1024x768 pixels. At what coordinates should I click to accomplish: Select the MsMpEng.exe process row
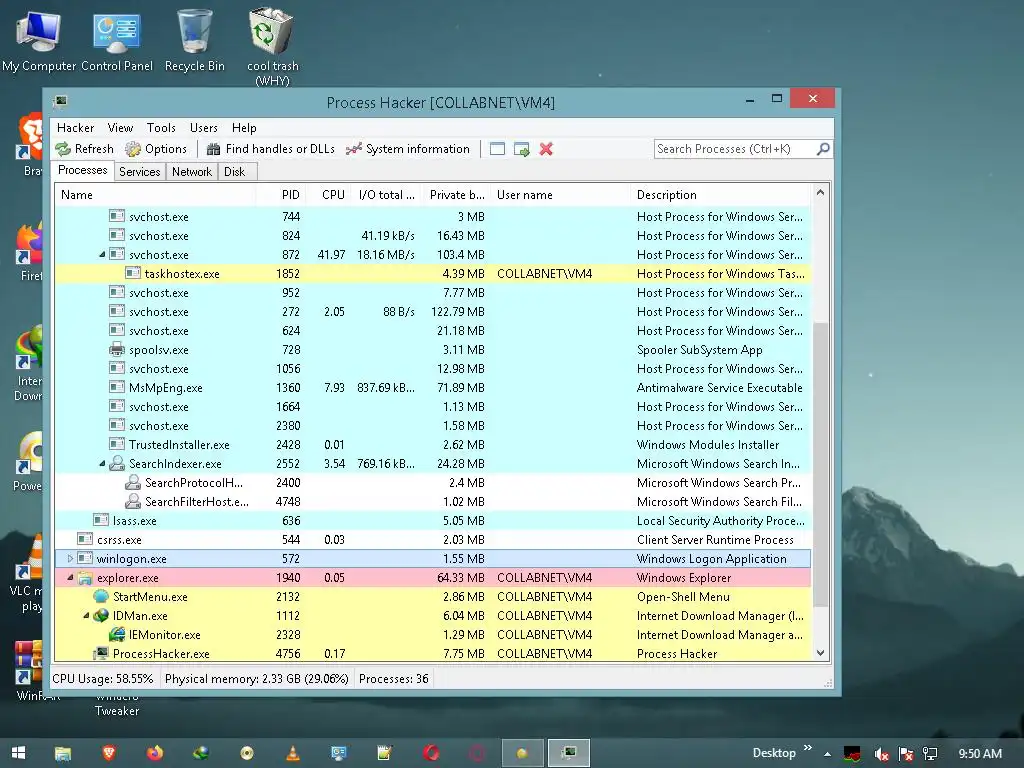point(432,388)
